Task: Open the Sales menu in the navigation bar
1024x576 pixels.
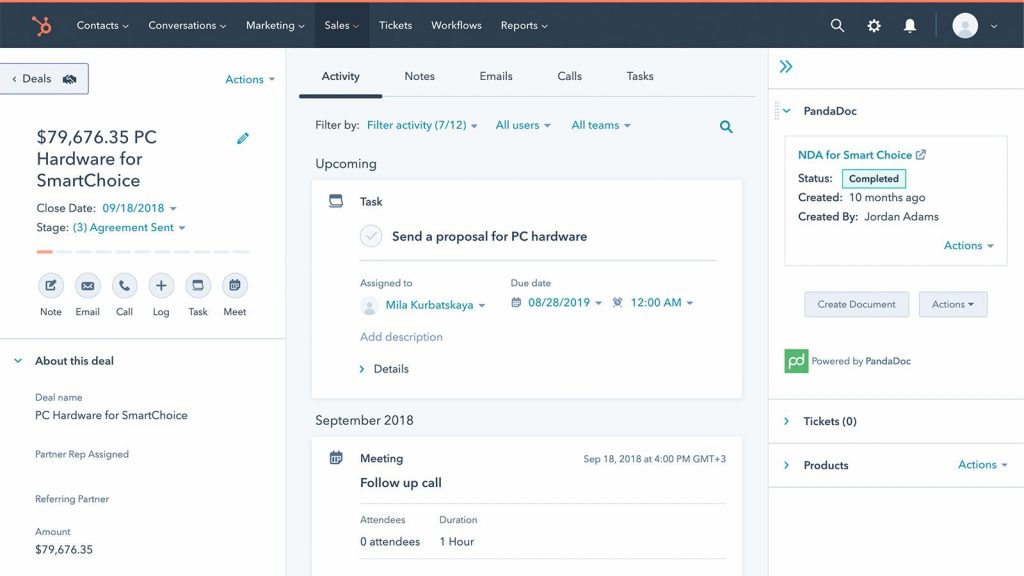Action: coord(341,26)
